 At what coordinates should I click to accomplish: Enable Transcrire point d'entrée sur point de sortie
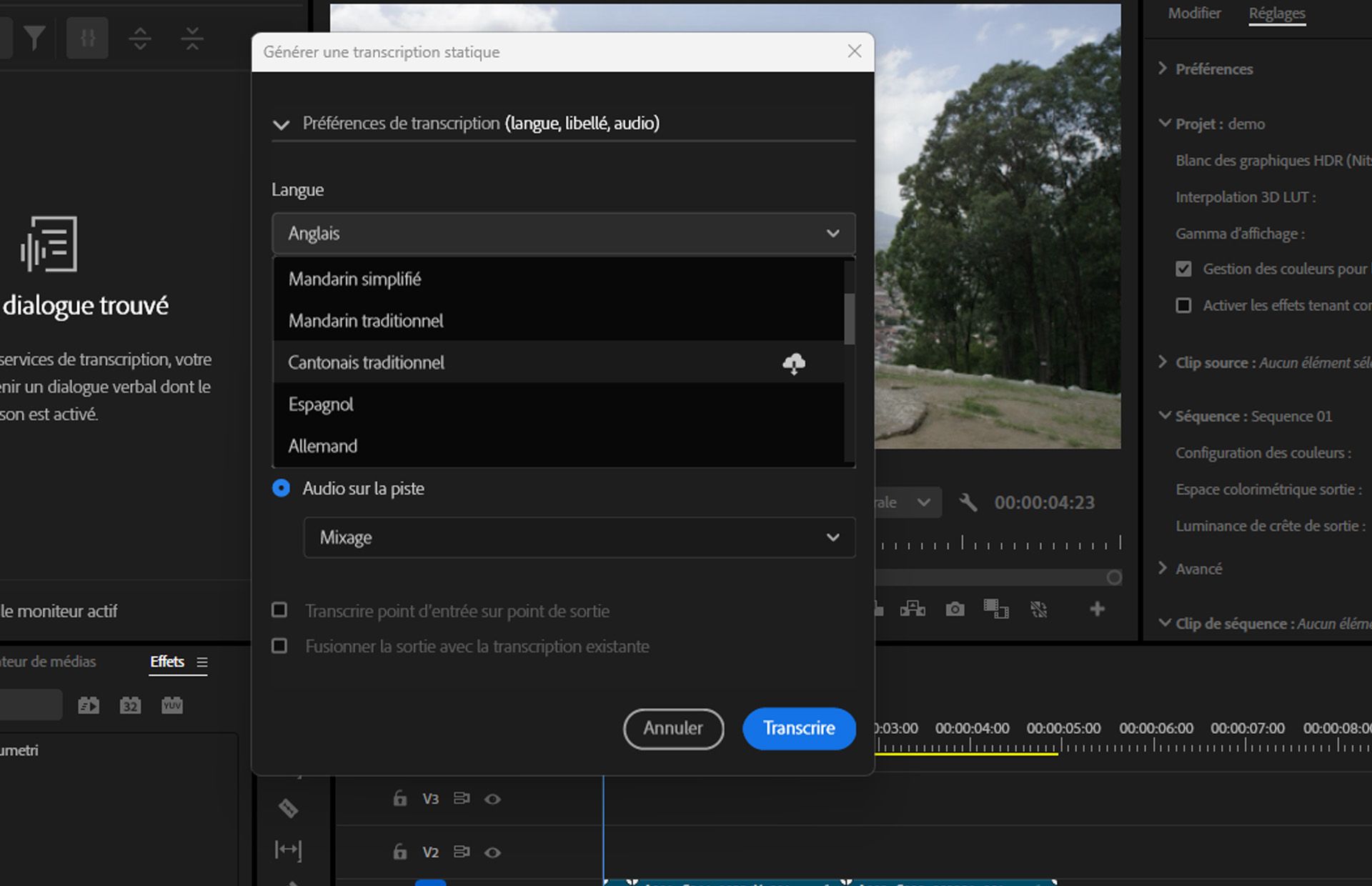pos(280,610)
